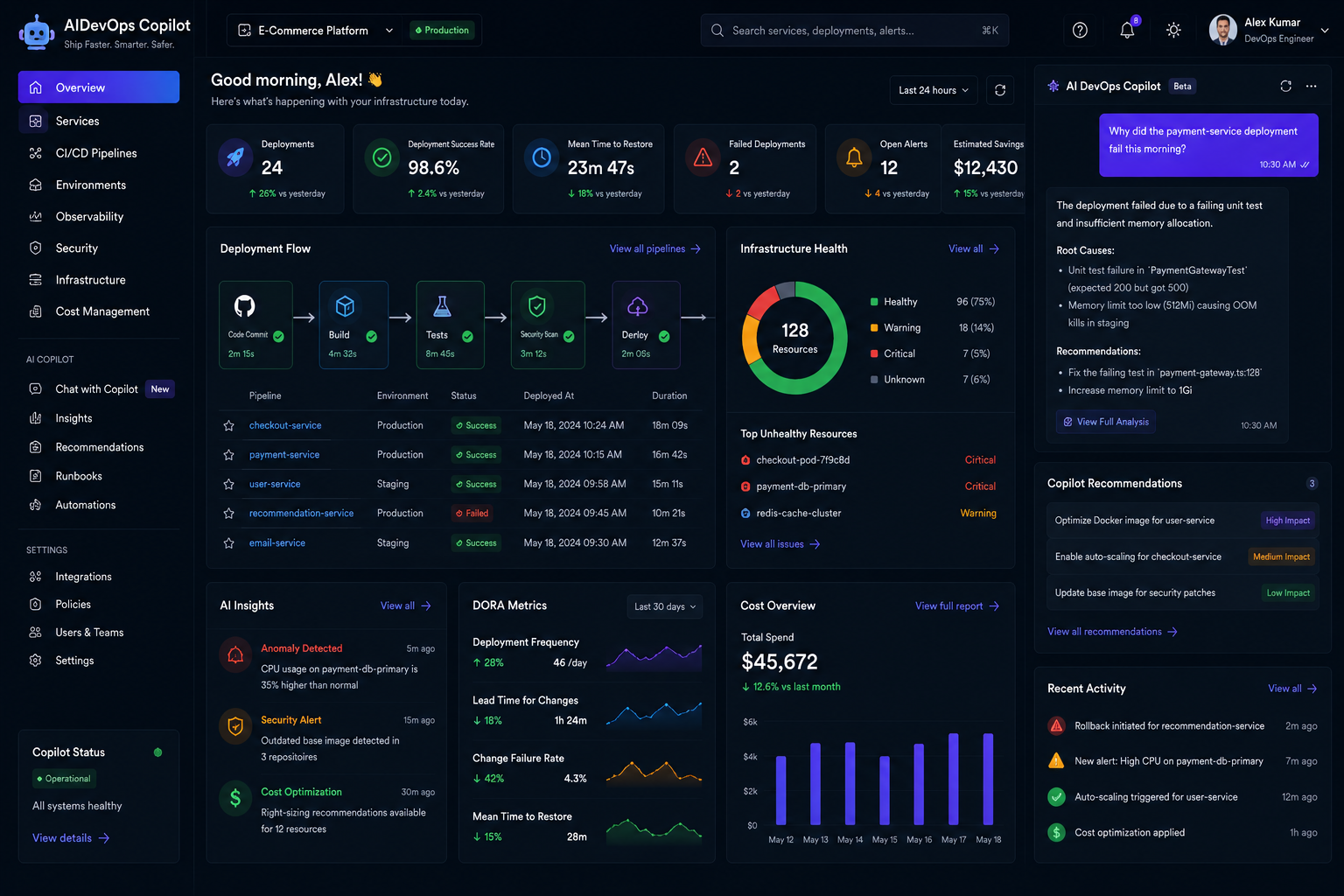
Task: Click View all issues link
Action: tap(780, 544)
